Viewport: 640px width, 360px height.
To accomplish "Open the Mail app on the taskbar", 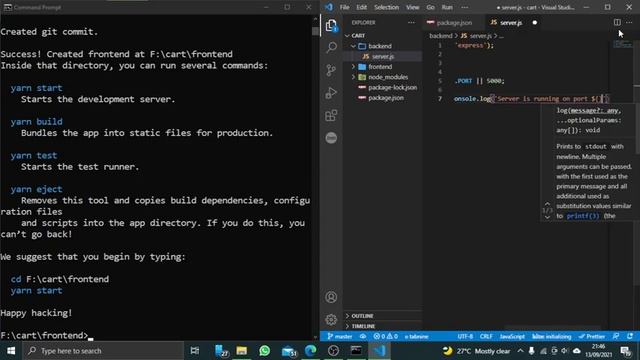I will coord(289,351).
